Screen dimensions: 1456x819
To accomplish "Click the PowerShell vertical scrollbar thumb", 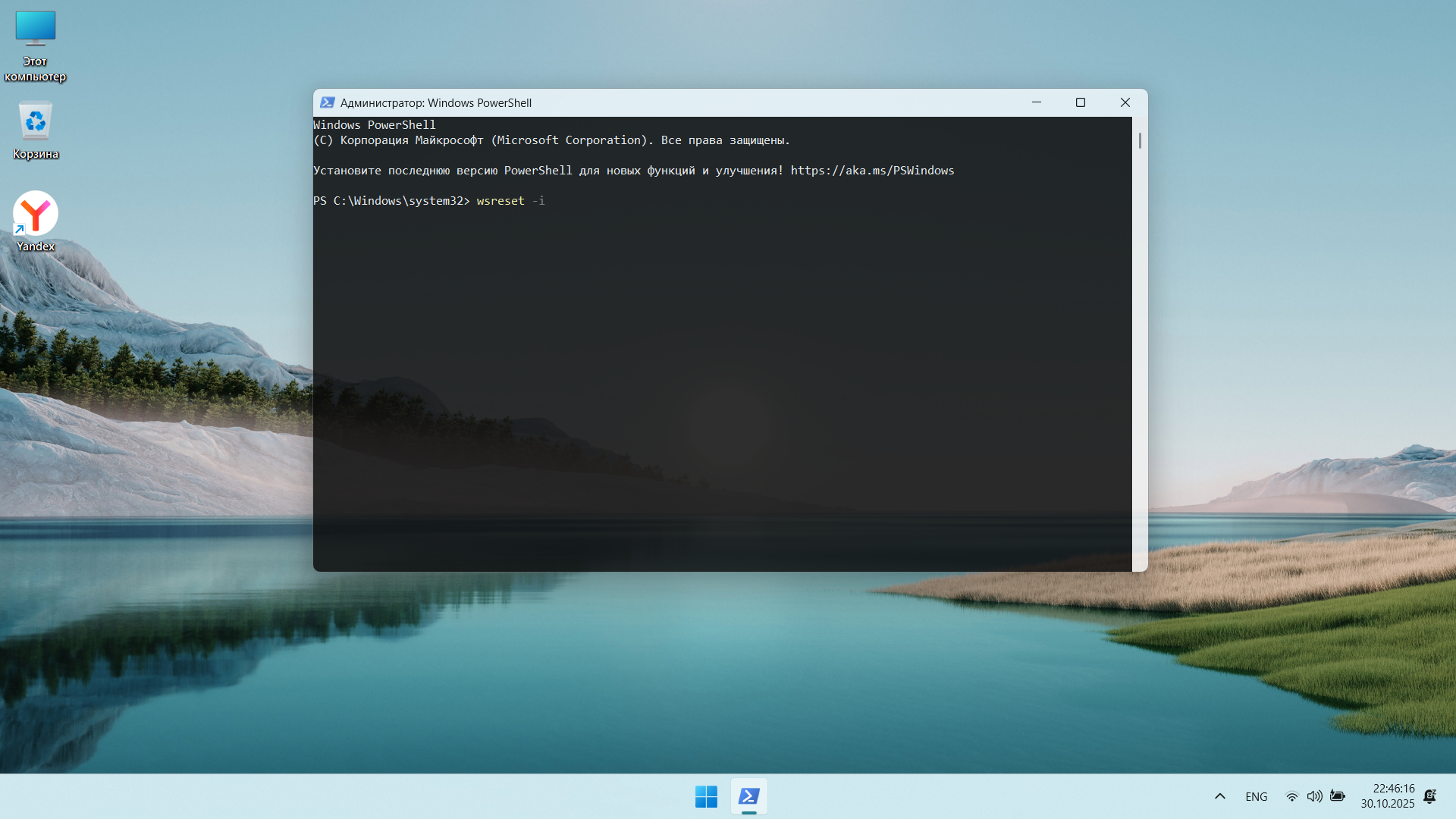I will [1140, 141].
